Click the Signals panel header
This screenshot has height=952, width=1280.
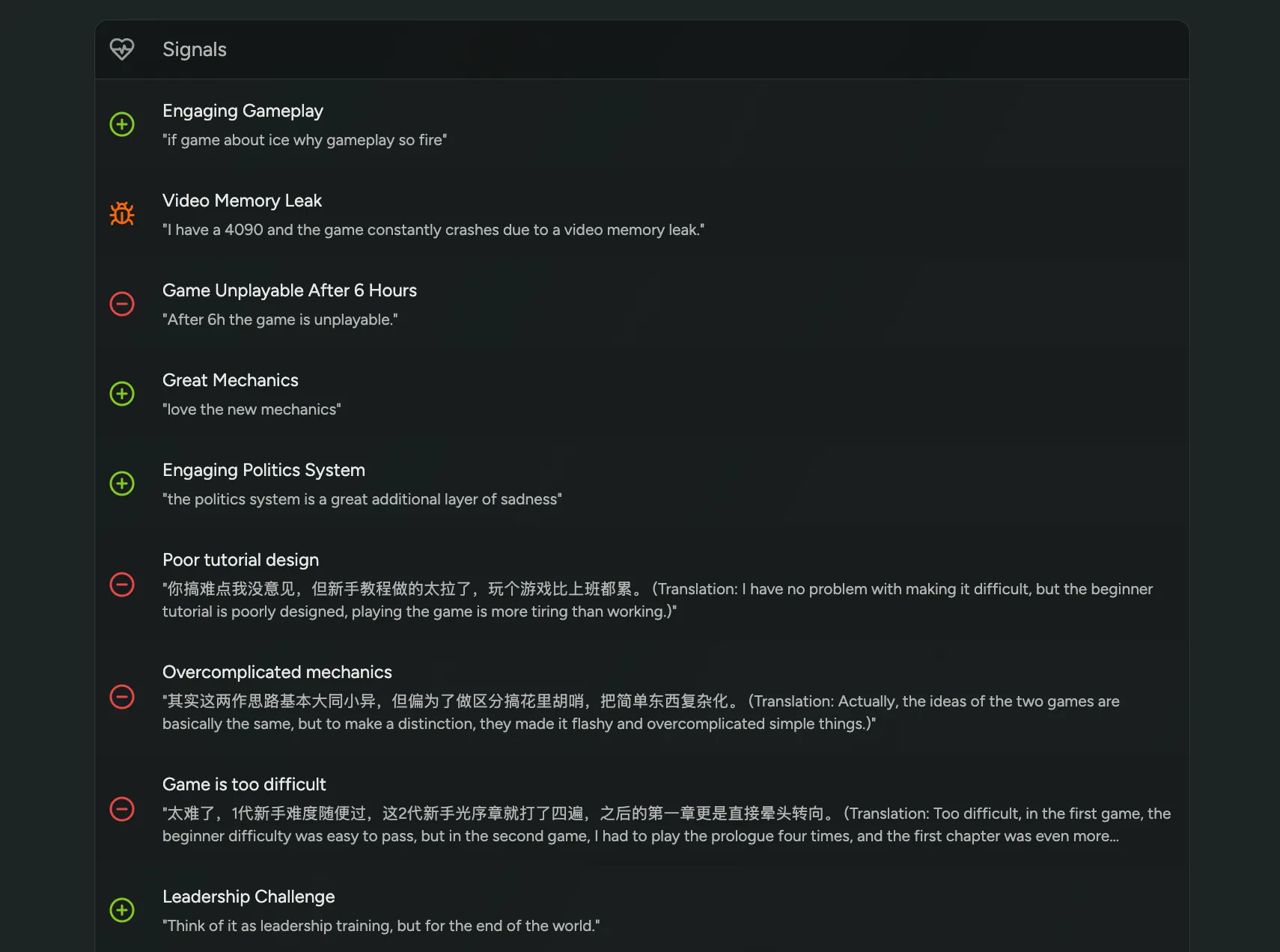pyautogui.click(x=195, y=49)
